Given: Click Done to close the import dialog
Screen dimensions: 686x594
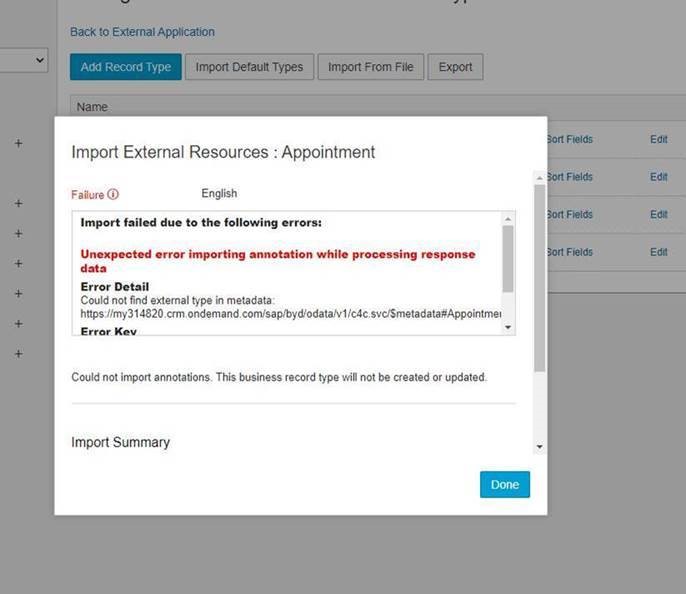Looking at the screenshot, I should [504, 484].
